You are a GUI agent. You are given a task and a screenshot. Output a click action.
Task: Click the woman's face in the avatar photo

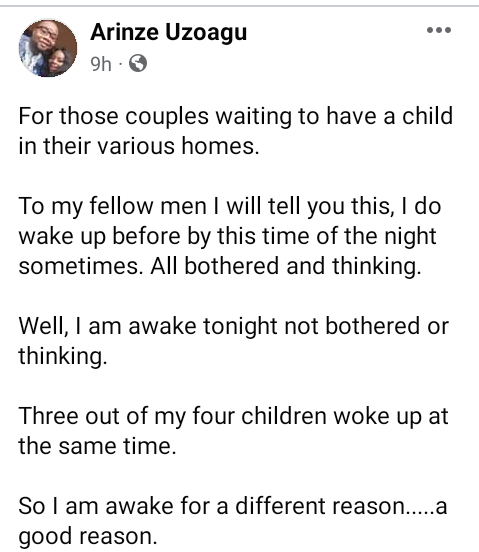pos(58,61)
